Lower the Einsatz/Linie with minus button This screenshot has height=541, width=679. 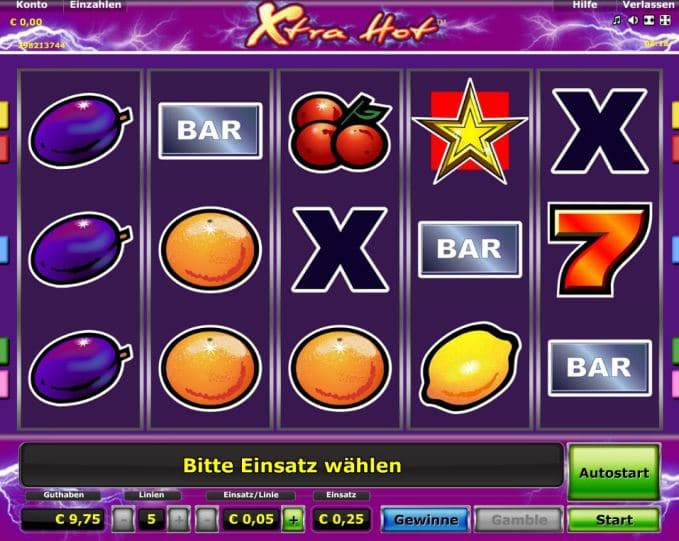pos(207,519)
